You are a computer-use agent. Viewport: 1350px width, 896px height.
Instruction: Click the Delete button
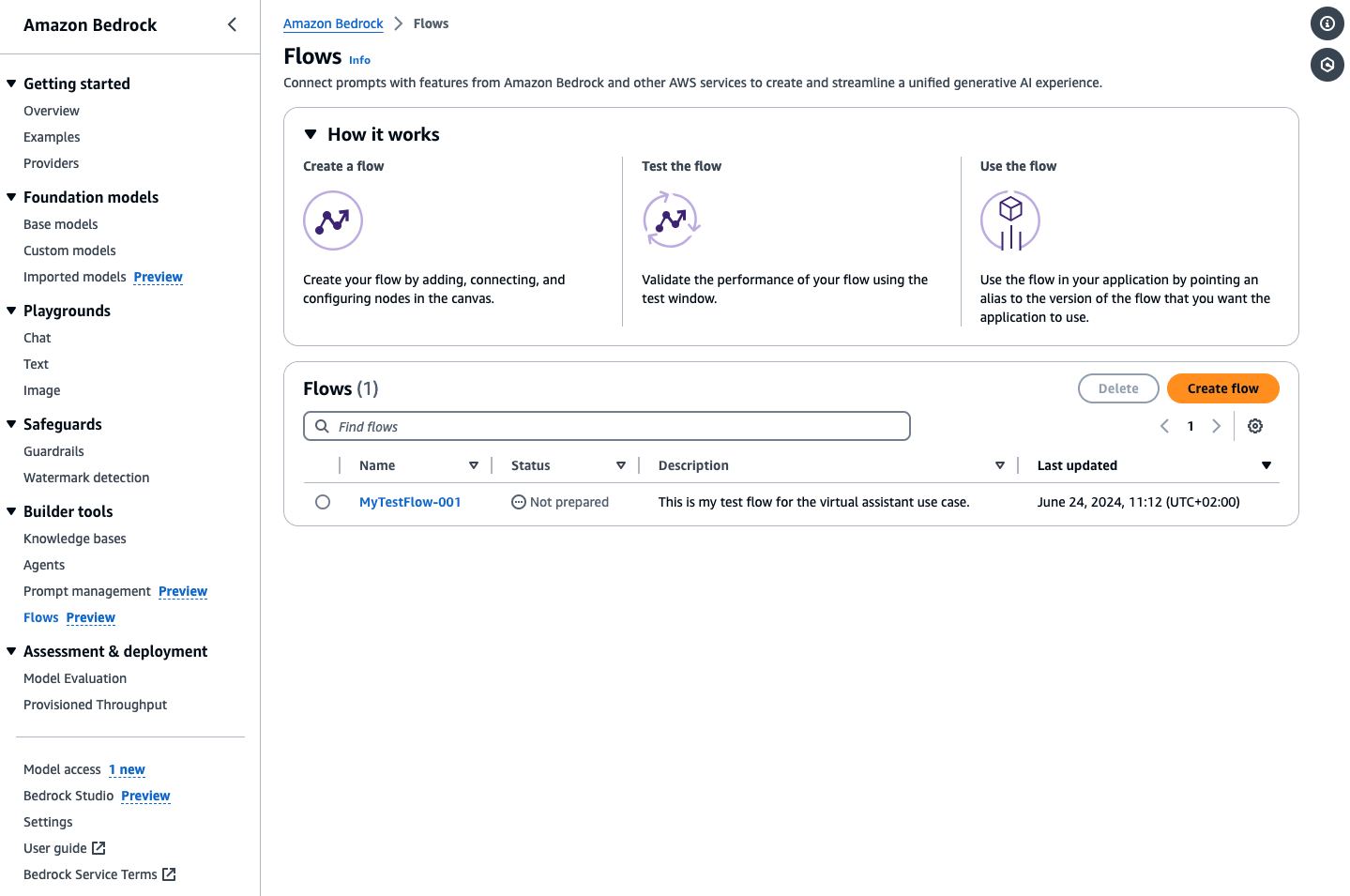[x=1118, y=388]
